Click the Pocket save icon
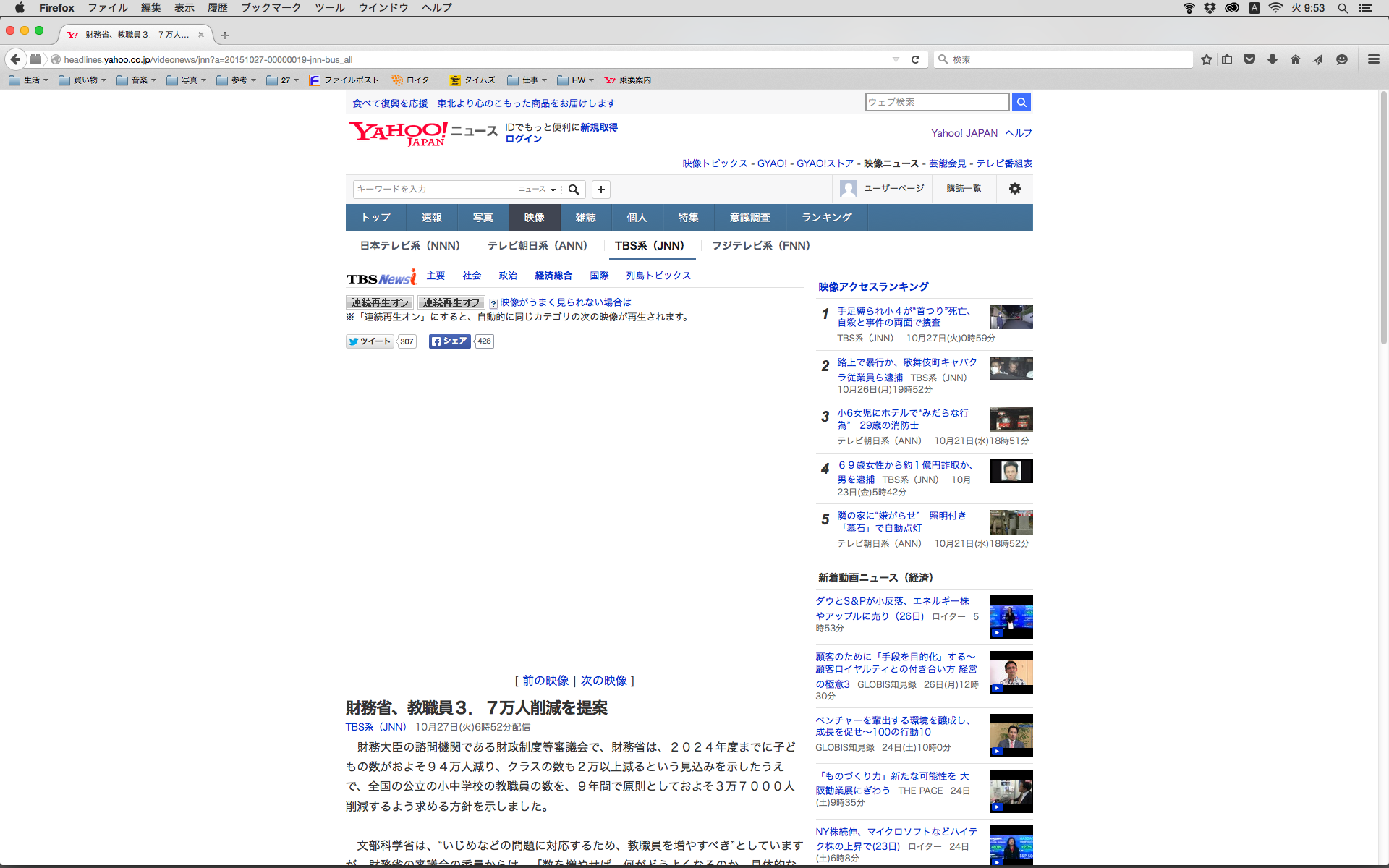This screenshot has height=868, width=1389. pos(1249,59)
